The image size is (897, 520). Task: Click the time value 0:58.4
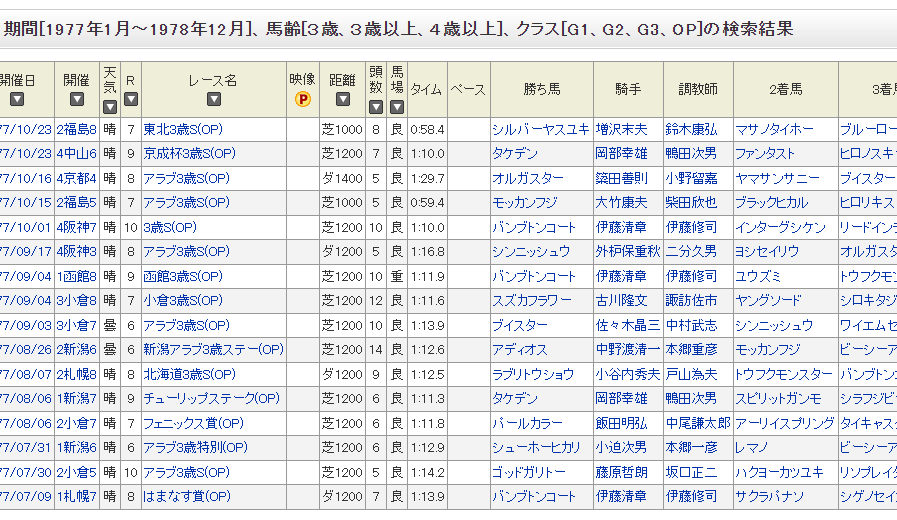[427, 130]
